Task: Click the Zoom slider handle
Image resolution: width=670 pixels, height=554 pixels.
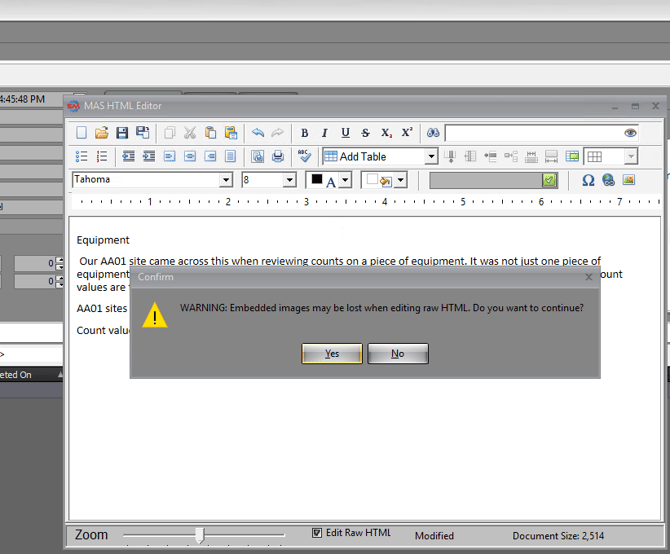Action: coord(200,536)
